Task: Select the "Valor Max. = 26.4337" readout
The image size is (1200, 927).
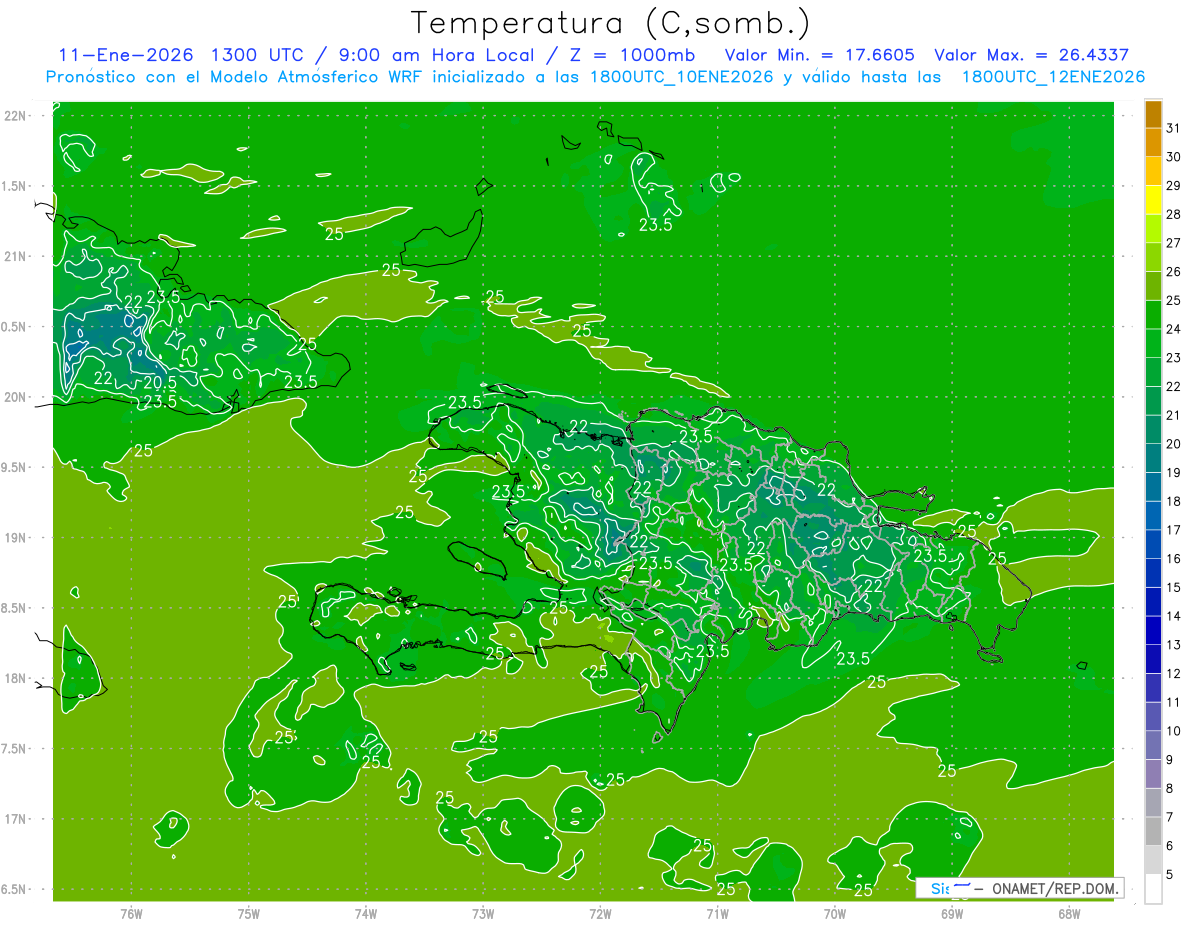Action: click(x=1031, y=55)
